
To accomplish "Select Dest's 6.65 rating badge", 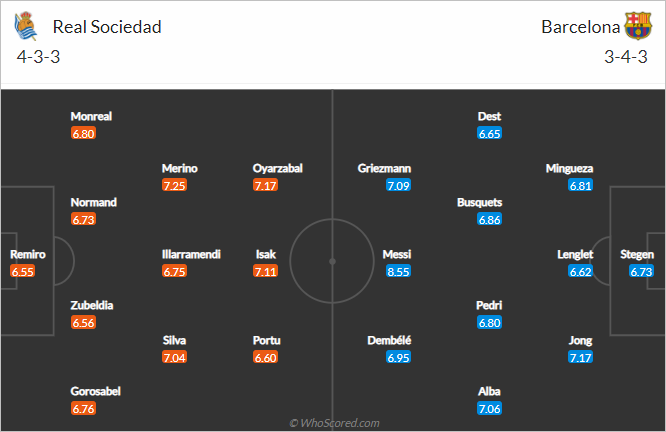I will [489, 134].
